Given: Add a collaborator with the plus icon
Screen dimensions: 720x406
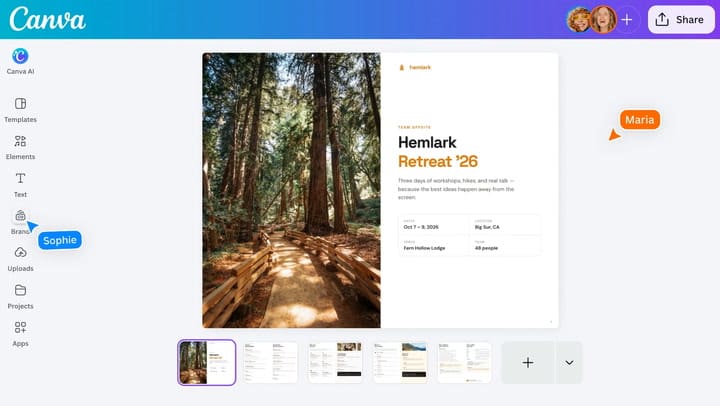Looking at the screenshot, I should tap(627, 20).
